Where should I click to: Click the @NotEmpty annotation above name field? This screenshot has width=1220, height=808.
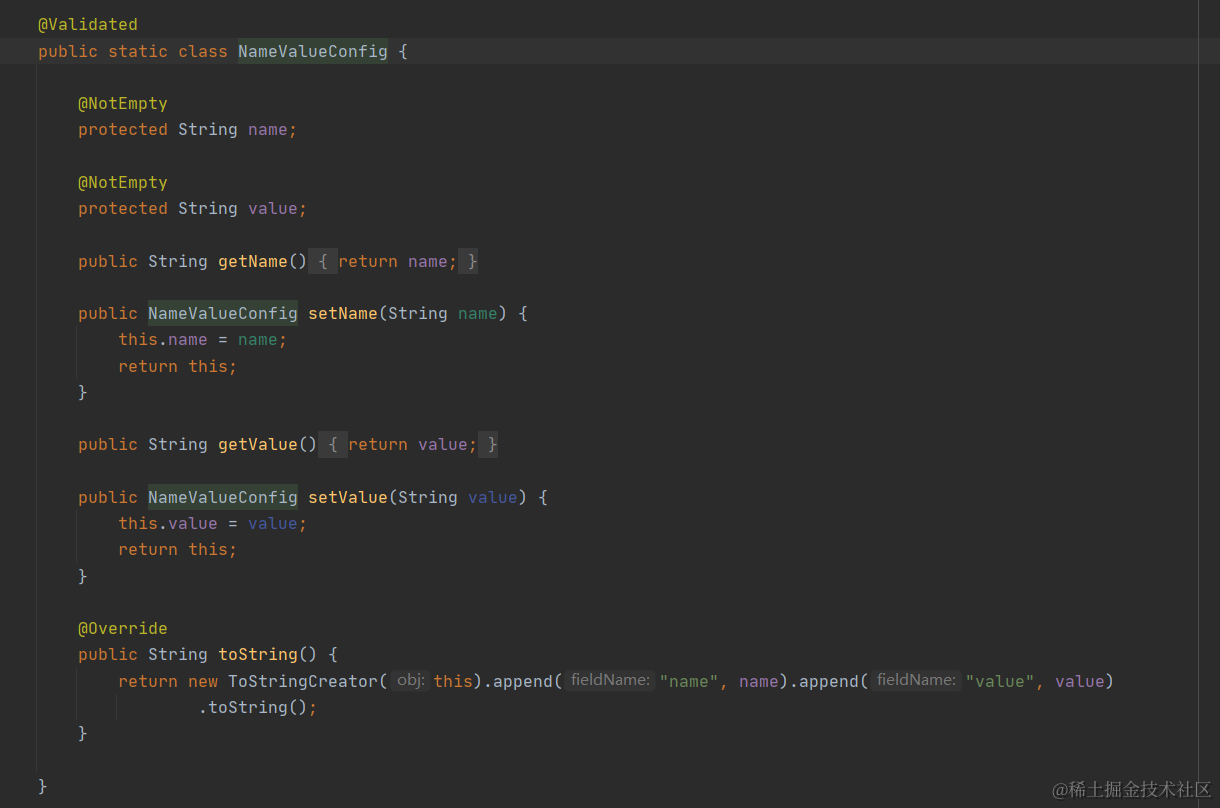pos(123,103)
